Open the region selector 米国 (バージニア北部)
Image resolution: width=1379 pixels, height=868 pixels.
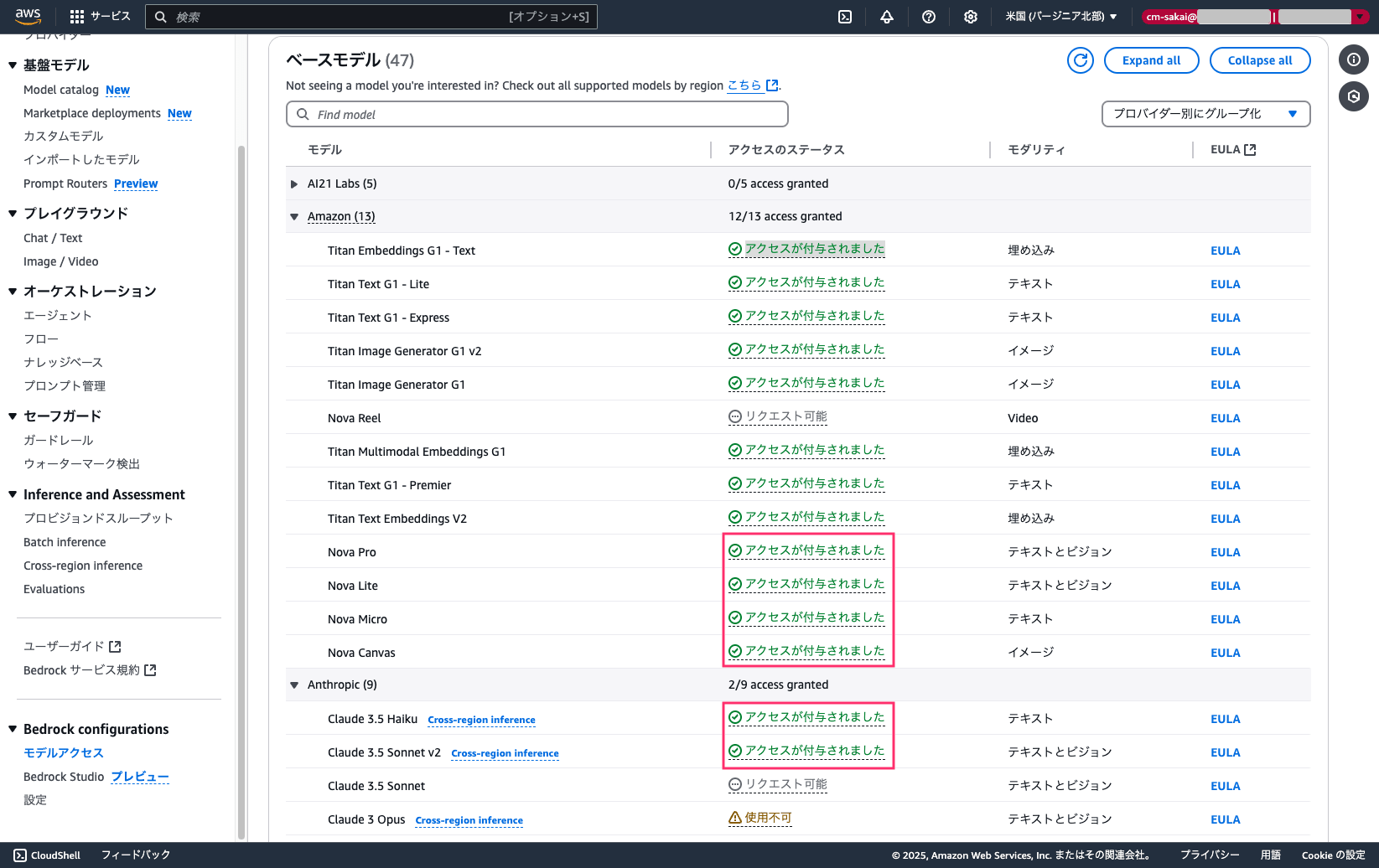click(1061, 17)
